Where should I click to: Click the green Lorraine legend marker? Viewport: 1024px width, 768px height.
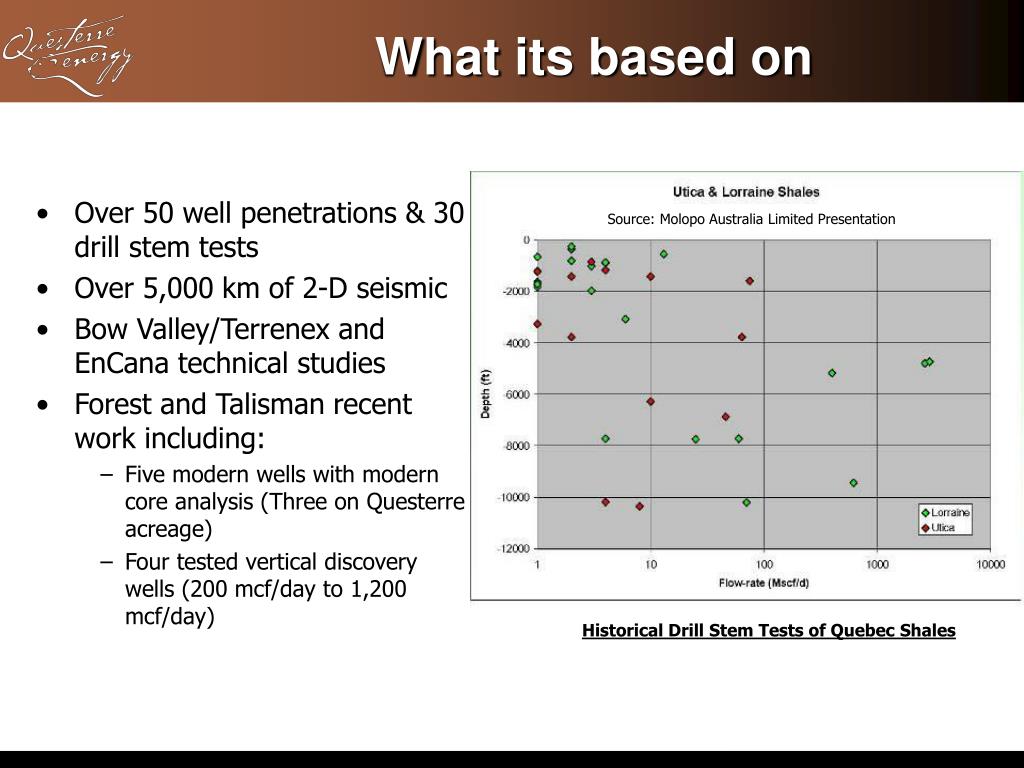[925, 513]
